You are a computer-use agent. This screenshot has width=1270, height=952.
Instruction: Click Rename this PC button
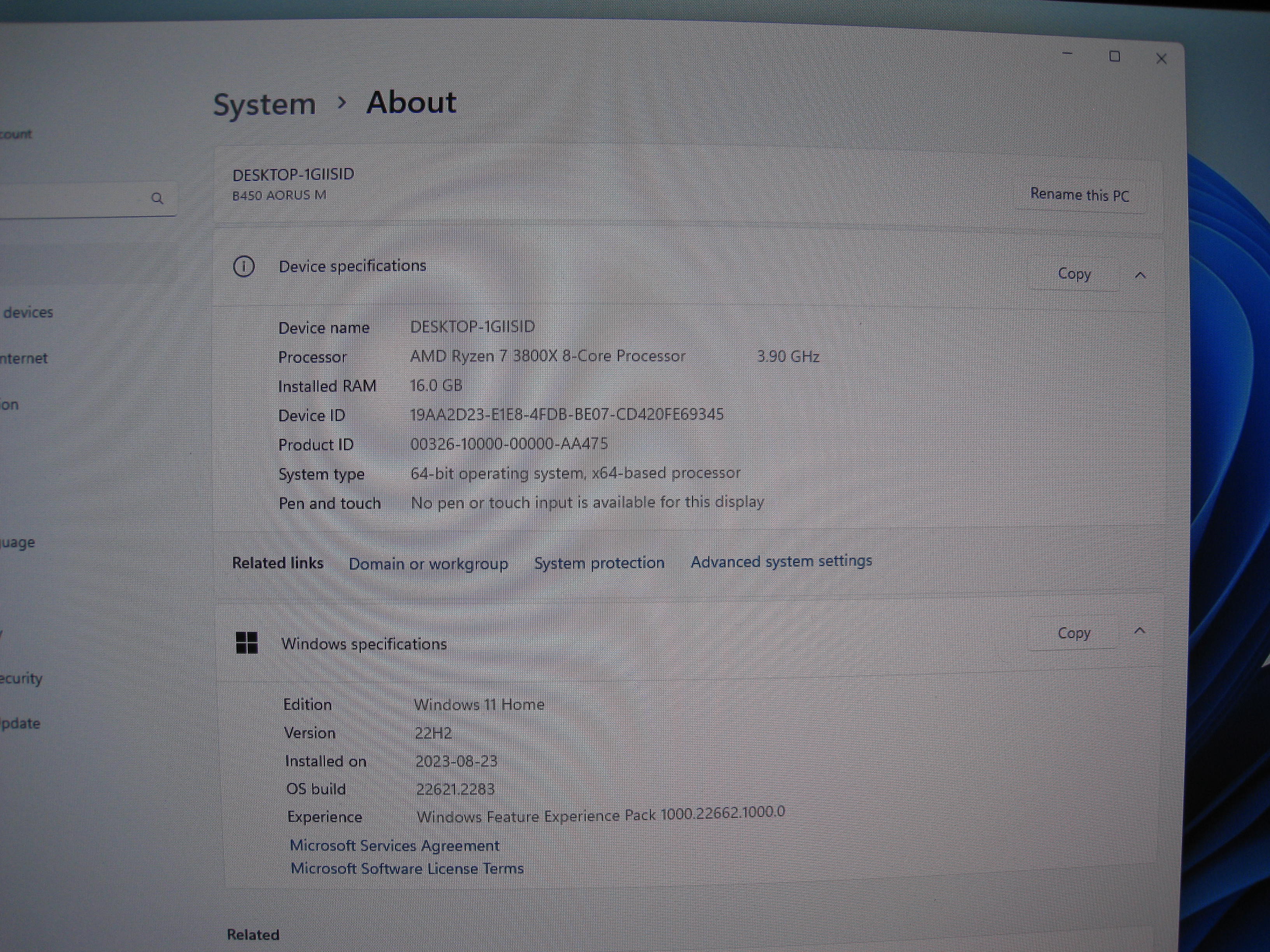click(1079, 195)
